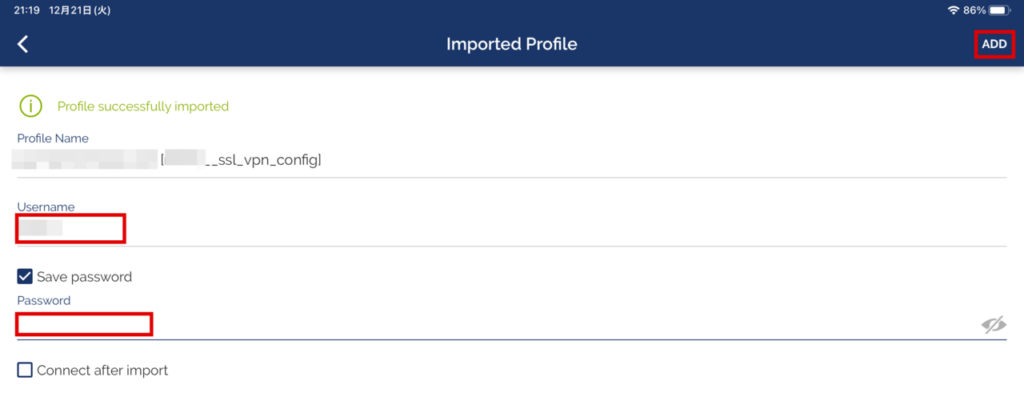Screen dimensions: 1024x393
Task: Go back using the left arrow
Action: [x=23, y=44]
